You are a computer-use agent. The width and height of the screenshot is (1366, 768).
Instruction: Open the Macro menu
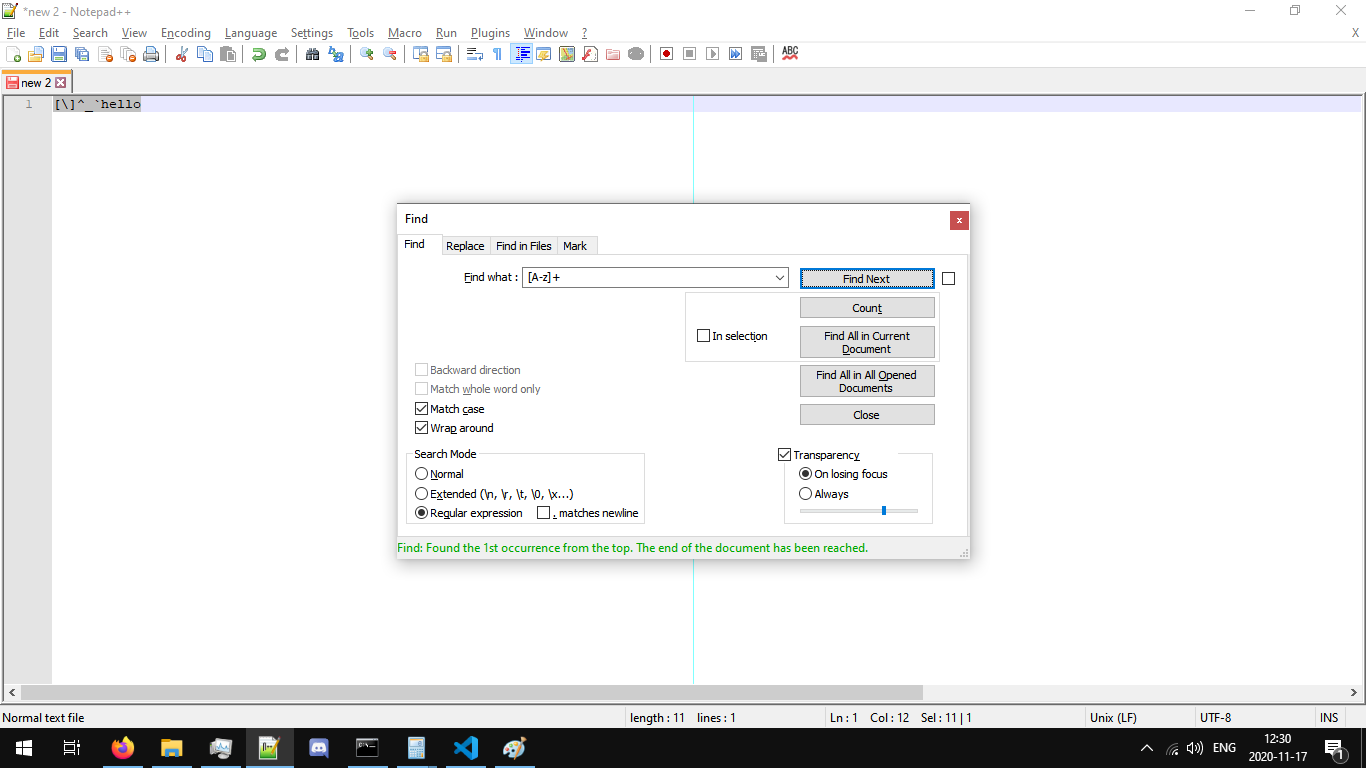point(405,33)
